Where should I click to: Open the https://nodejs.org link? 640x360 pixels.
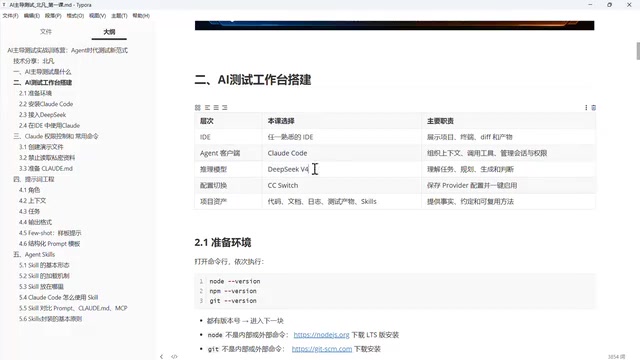(x=321, y=335)
